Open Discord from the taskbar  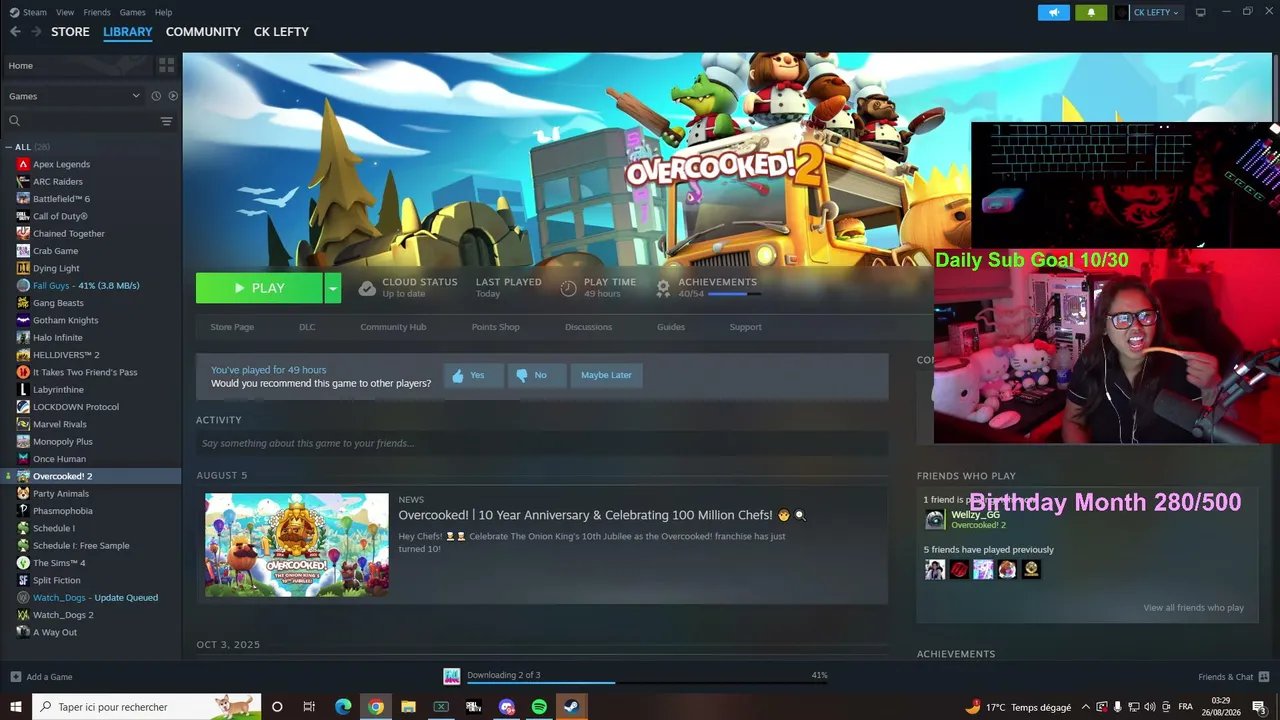tap(506, 707)
